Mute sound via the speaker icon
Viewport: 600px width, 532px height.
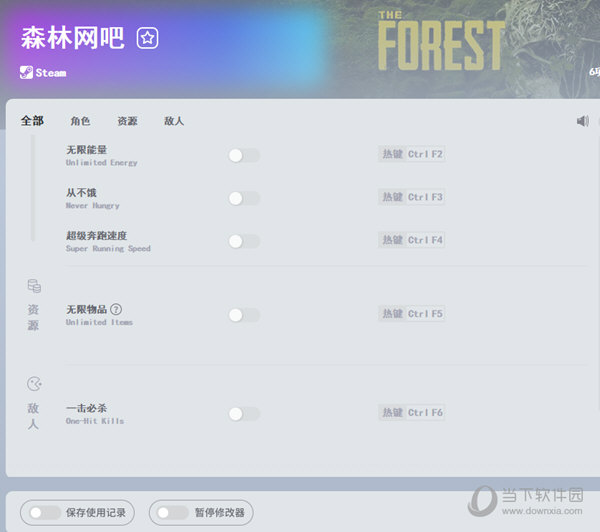pyautogui.click(x=583, y=121)
